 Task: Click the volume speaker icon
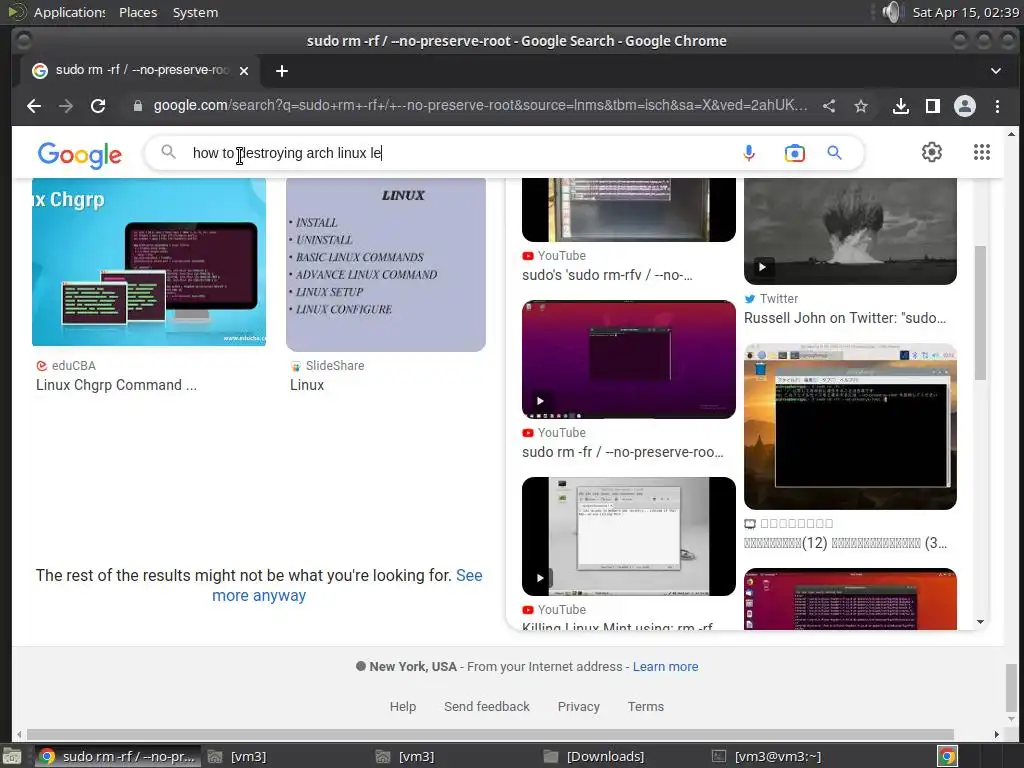pyautogui.click(x=891, y=12)
